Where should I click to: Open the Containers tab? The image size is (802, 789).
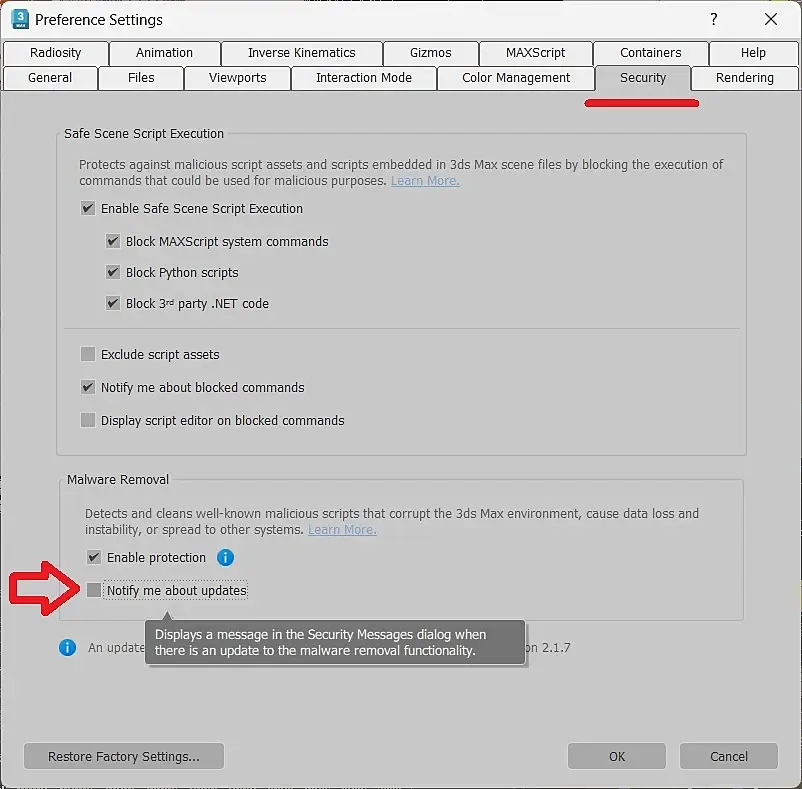[651, 53]
